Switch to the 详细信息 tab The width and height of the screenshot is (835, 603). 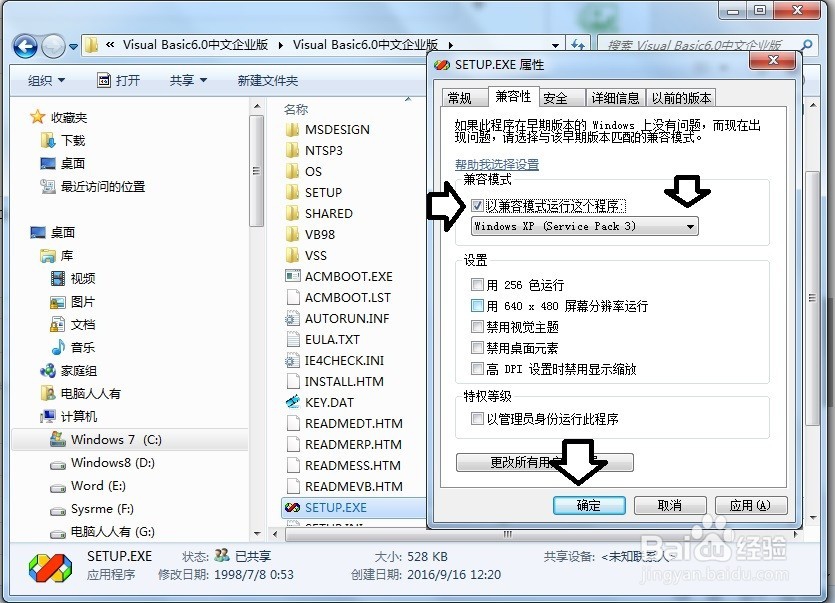tap(616, 98)
